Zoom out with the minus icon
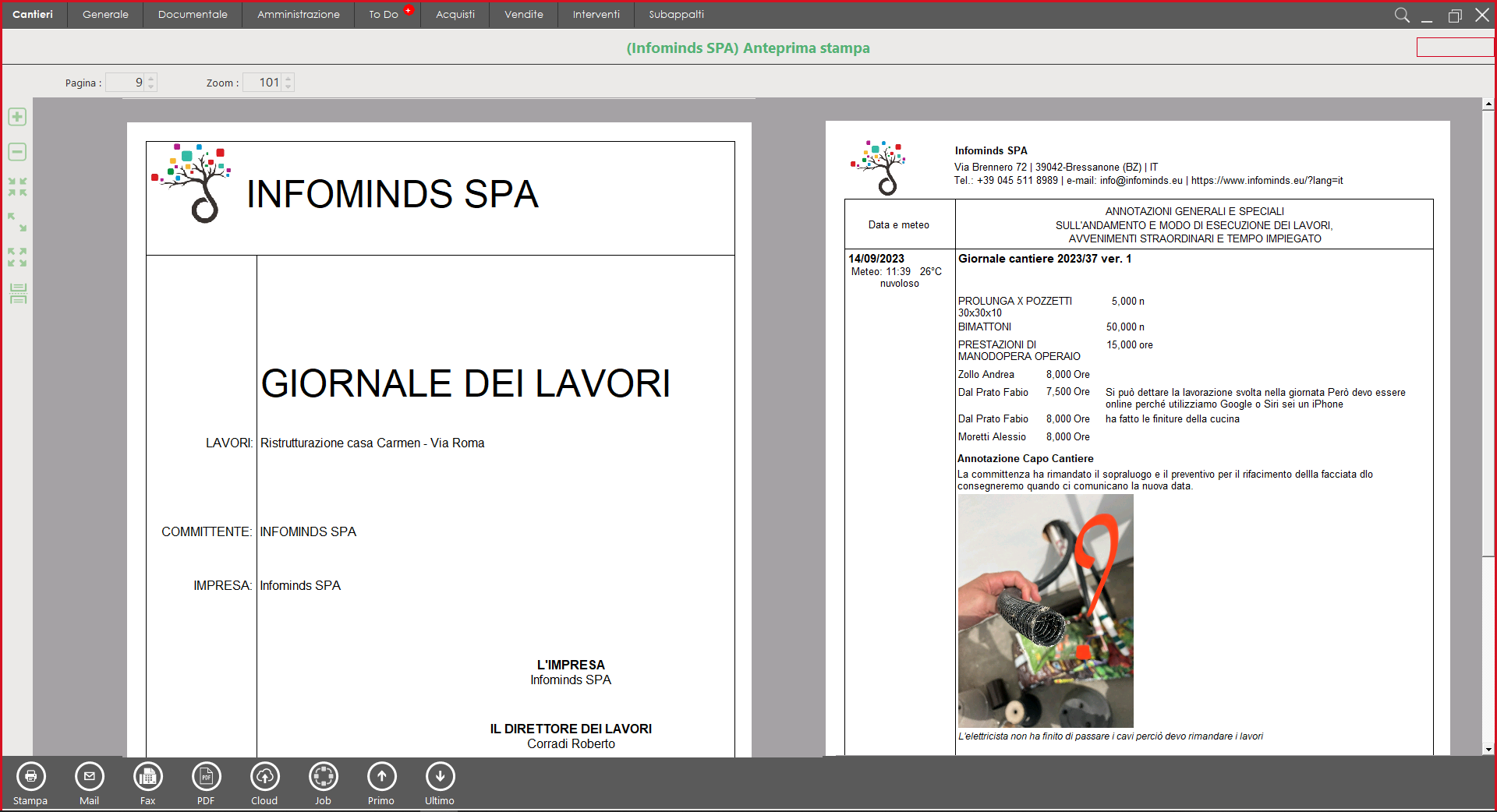The height and width of the screenshot is (812, 1497). (17, 152)
